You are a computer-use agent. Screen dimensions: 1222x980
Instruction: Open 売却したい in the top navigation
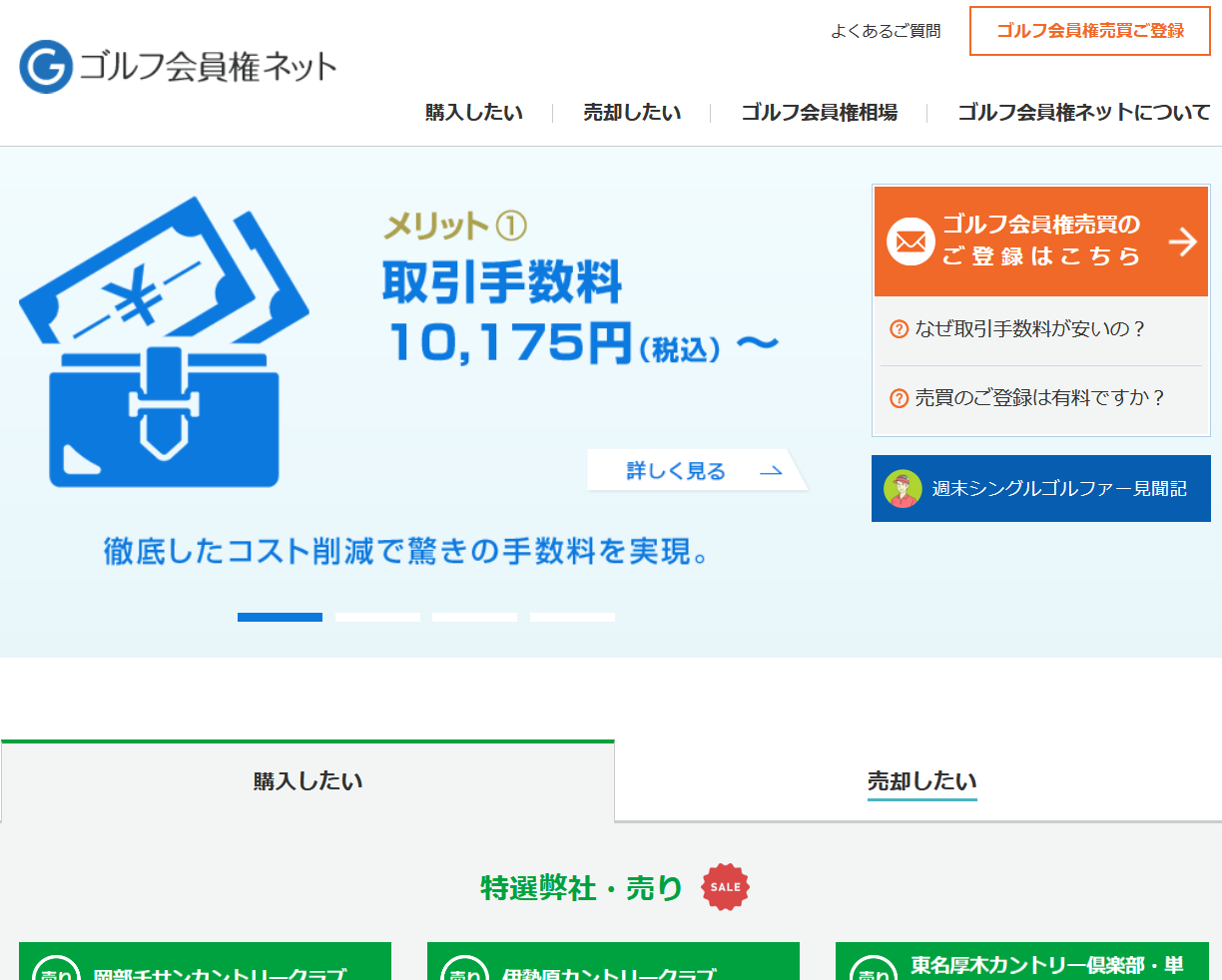632,113
